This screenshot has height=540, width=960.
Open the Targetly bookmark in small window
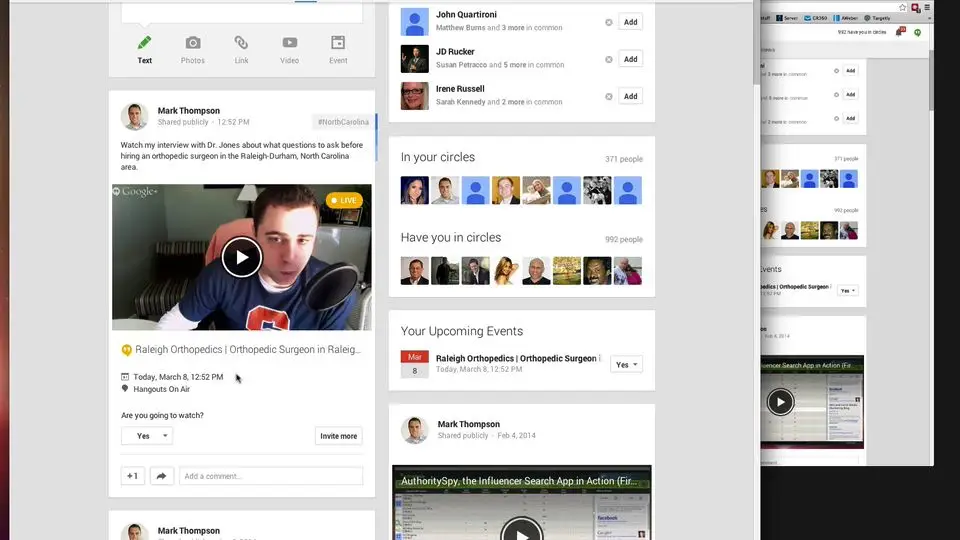click(x=877, y=18)
